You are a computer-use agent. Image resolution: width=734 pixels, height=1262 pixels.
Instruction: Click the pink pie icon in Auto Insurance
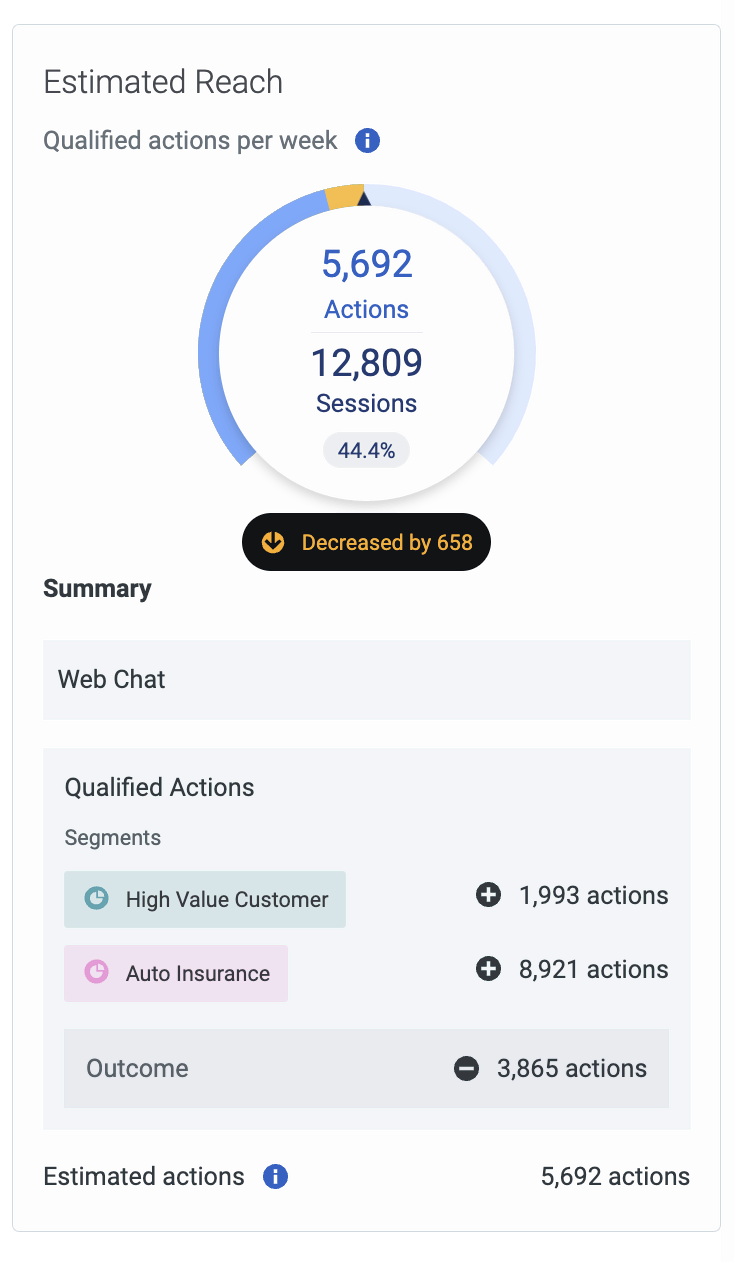pos(96,973)
